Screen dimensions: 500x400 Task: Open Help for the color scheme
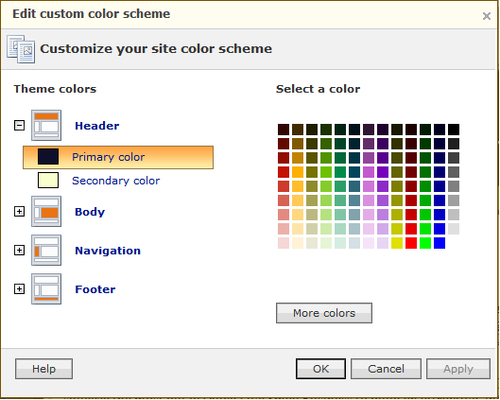tap(44, 369)
